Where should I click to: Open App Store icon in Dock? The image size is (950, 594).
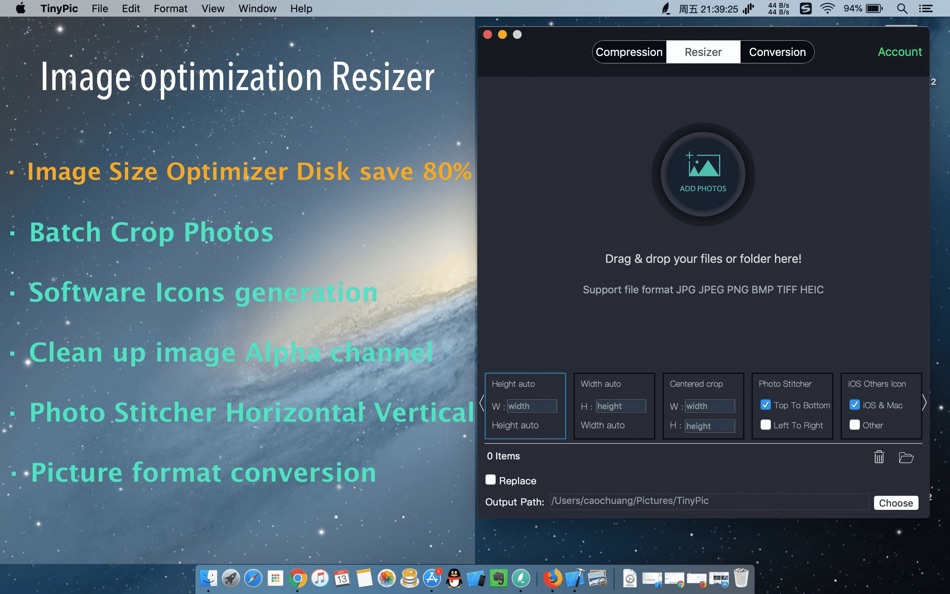pos(432,578)
